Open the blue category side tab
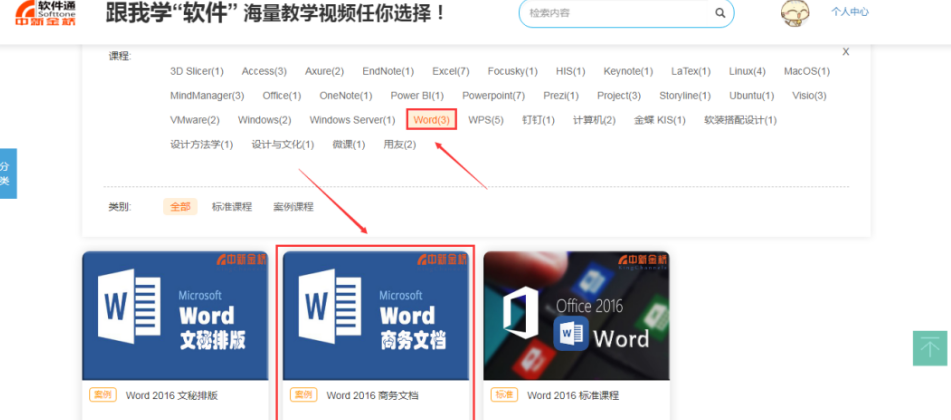This screenshot has width=951, height=420. click(7, 173)
